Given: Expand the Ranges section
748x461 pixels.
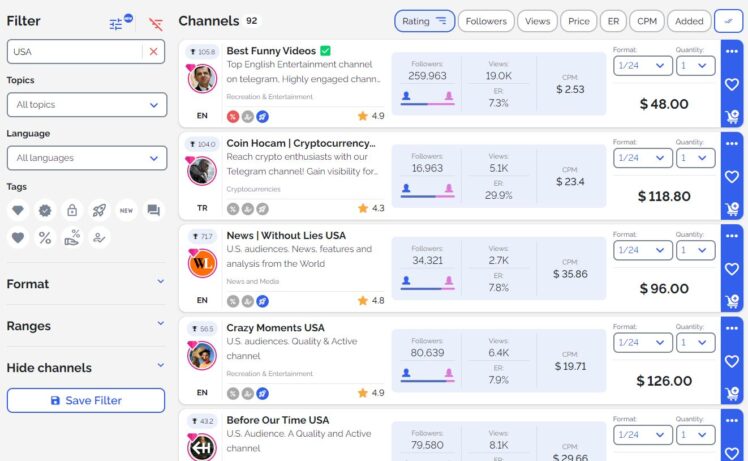Looking at the screenshot, I should point(86,326).
